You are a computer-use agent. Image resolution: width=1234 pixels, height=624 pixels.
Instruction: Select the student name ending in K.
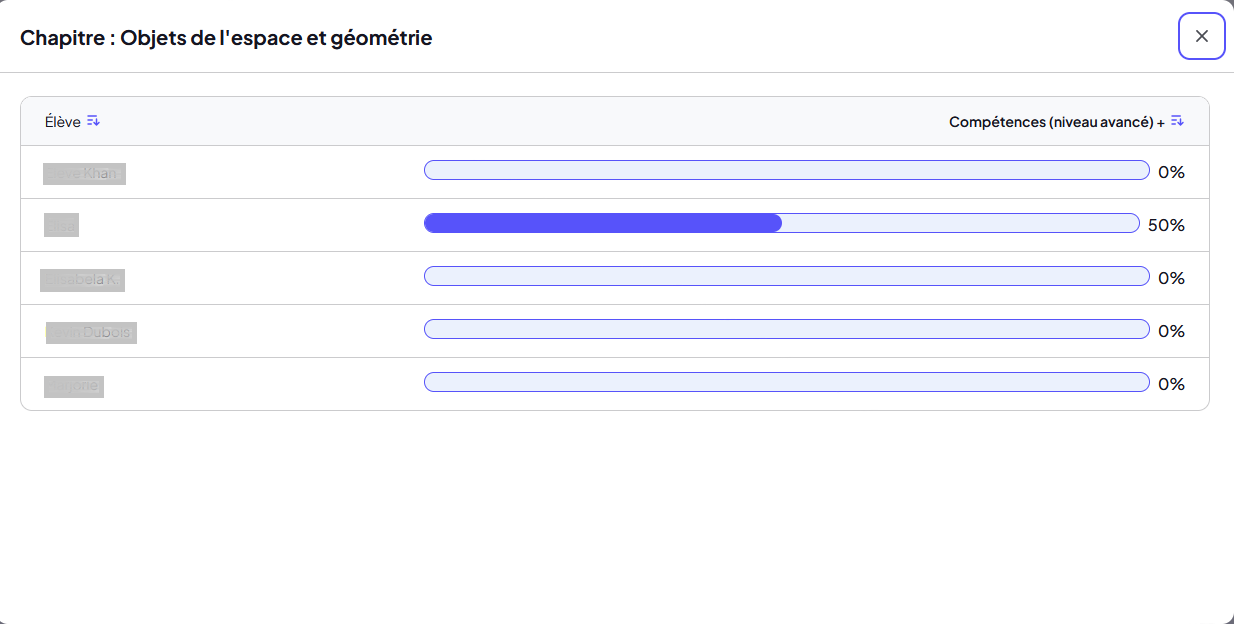(x=82, y=279)
